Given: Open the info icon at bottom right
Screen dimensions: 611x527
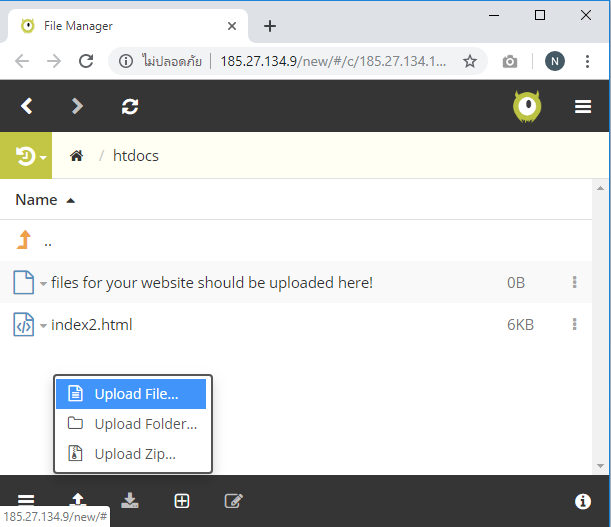Looking at the screenshot, I should [x=583, y=501].
